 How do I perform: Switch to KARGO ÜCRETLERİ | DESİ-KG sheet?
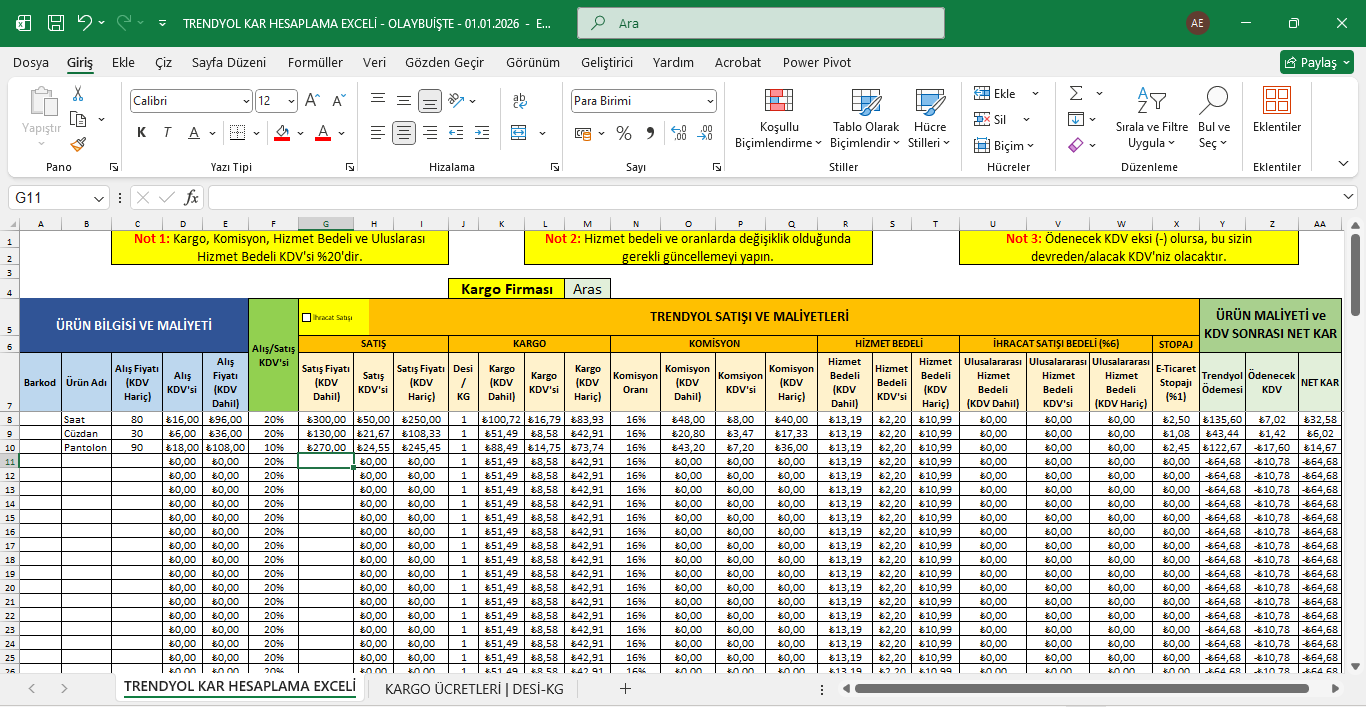pyautogui.click(x=474, y=688)
